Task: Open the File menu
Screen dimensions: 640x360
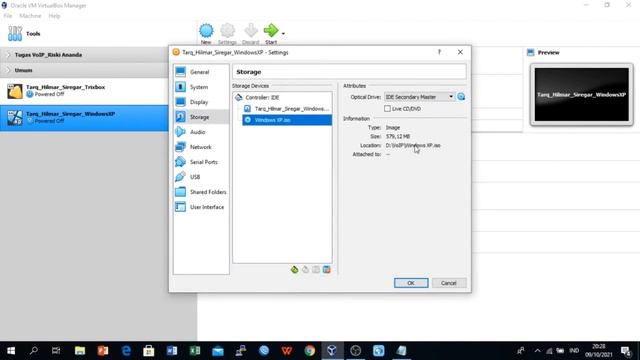Action: (x=8, y=16)
